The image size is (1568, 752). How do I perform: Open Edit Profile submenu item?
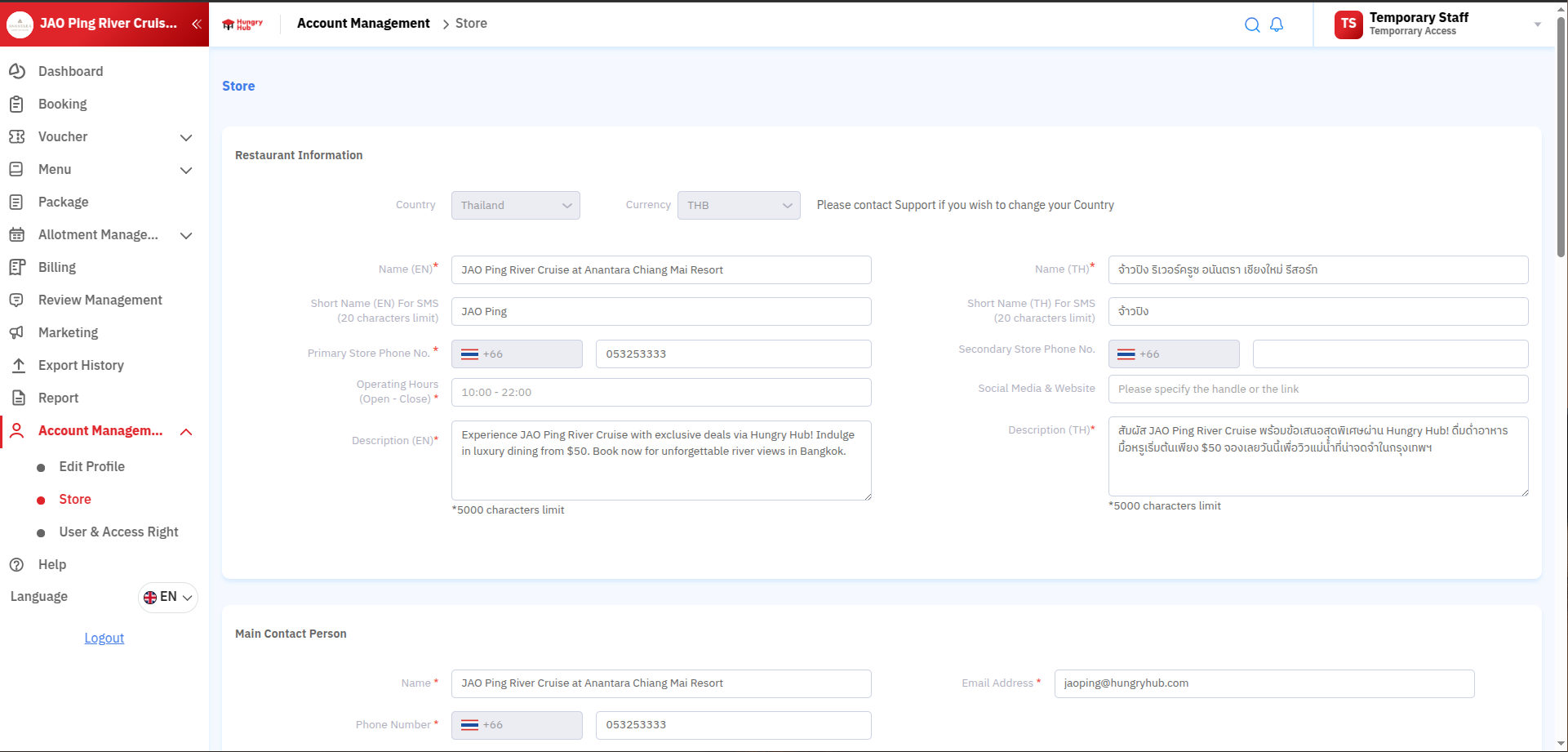click(x=91, y=466)
